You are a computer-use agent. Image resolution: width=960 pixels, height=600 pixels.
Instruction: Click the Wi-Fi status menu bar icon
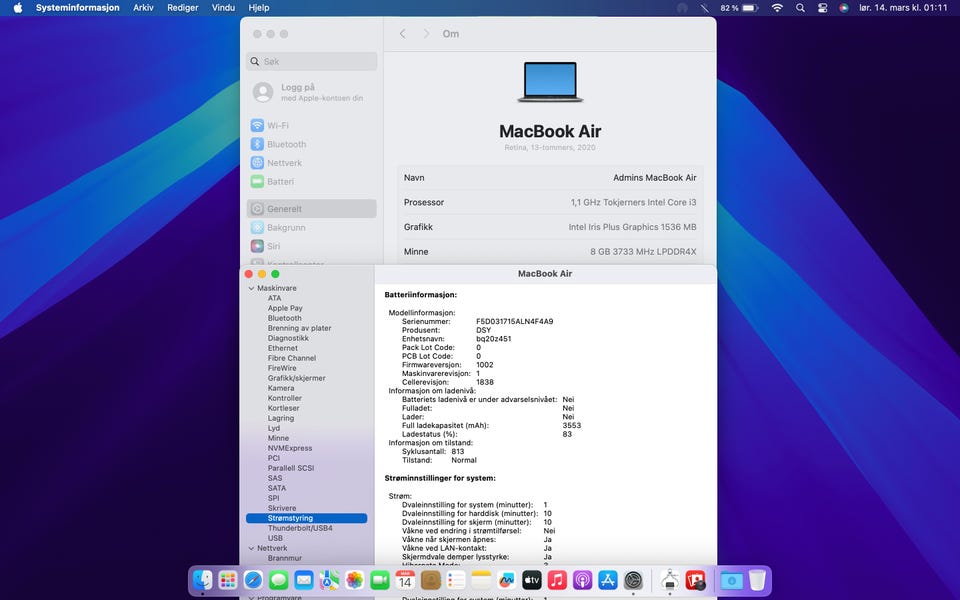coord(777,8)
